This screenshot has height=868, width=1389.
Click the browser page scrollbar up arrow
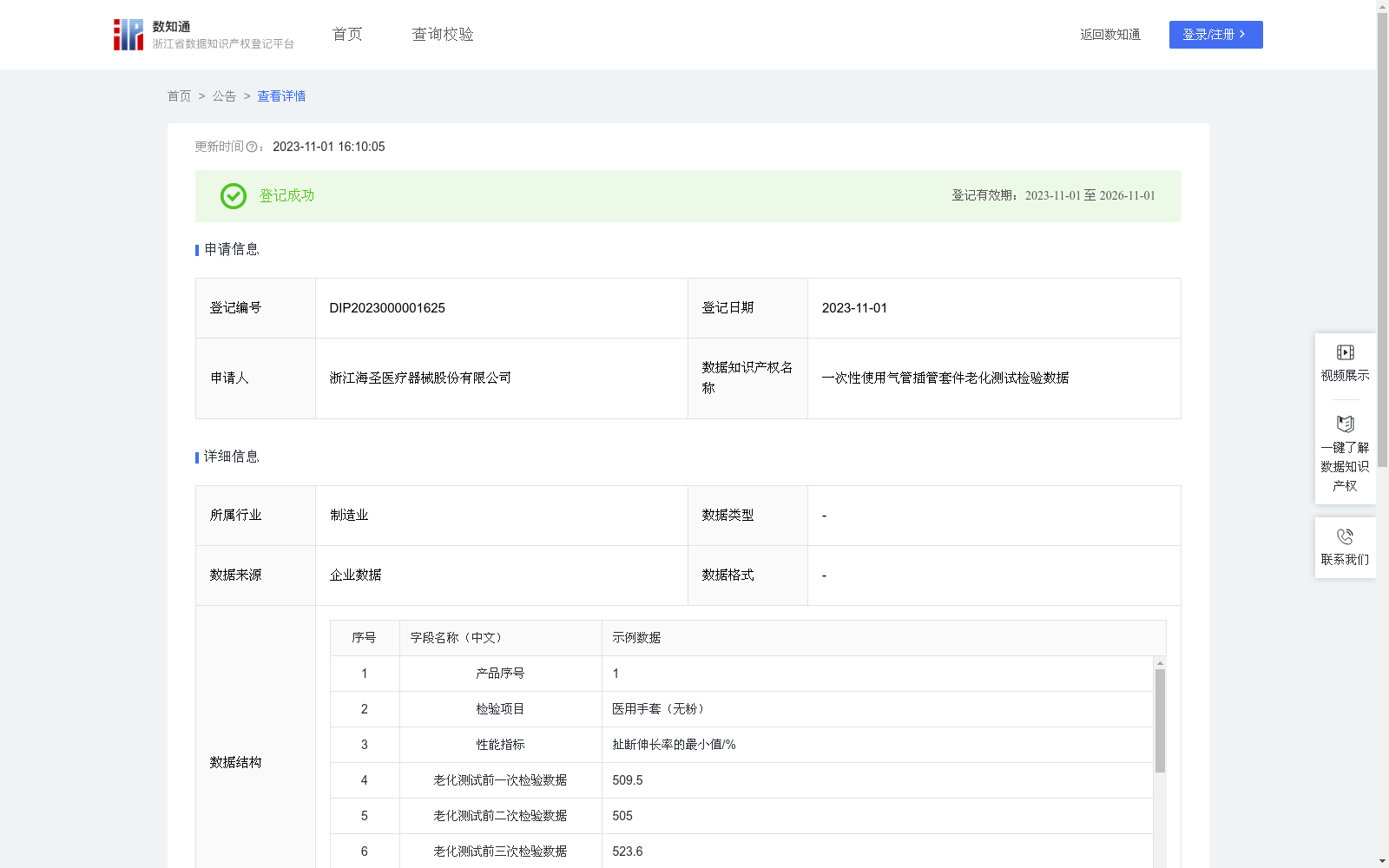1382,6
